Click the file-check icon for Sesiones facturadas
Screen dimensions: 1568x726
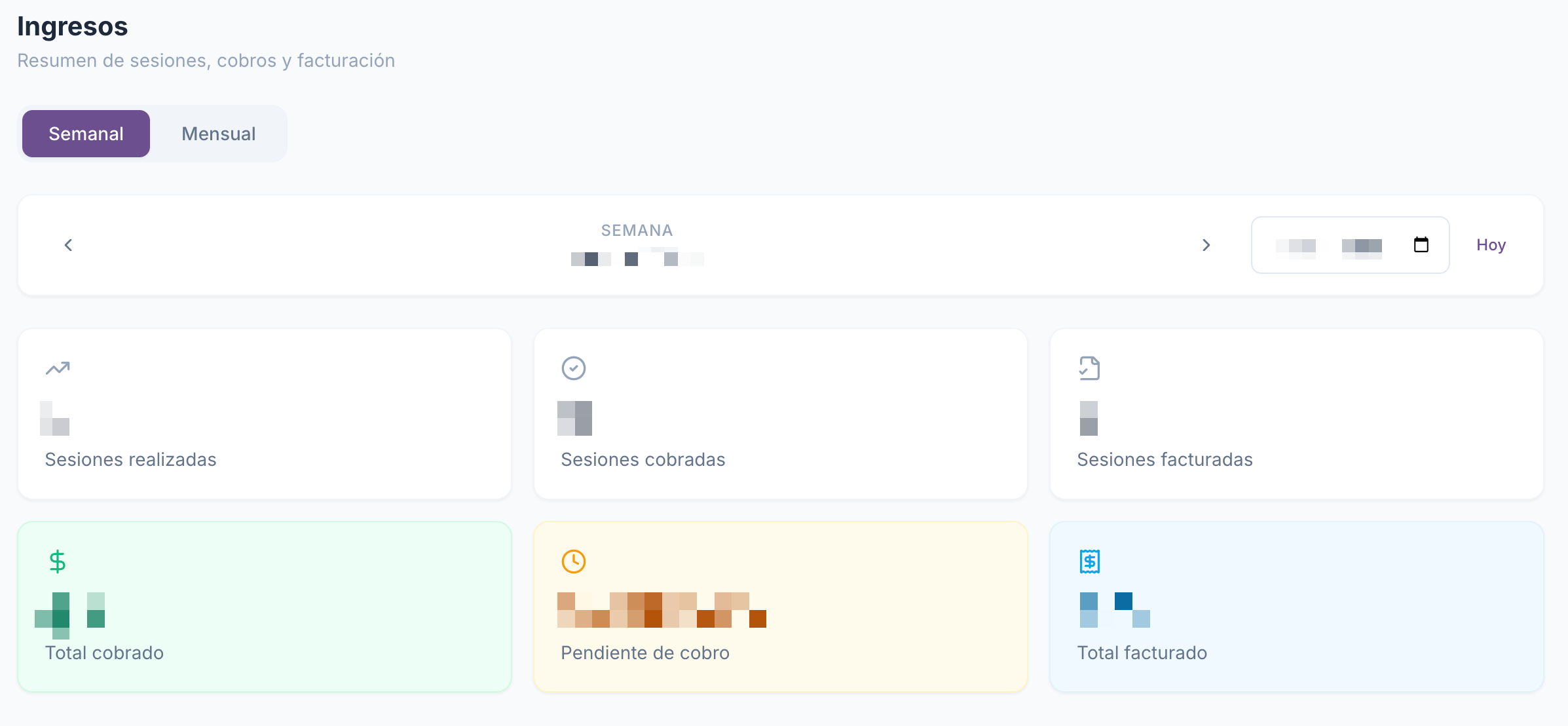(1090, 368)
